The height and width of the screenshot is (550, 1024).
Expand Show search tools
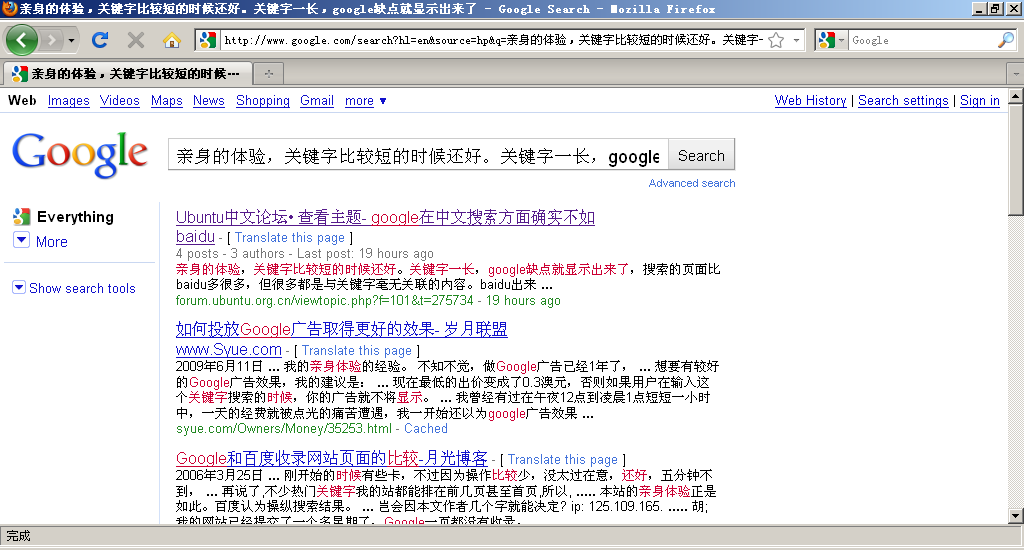click(82, 288)
